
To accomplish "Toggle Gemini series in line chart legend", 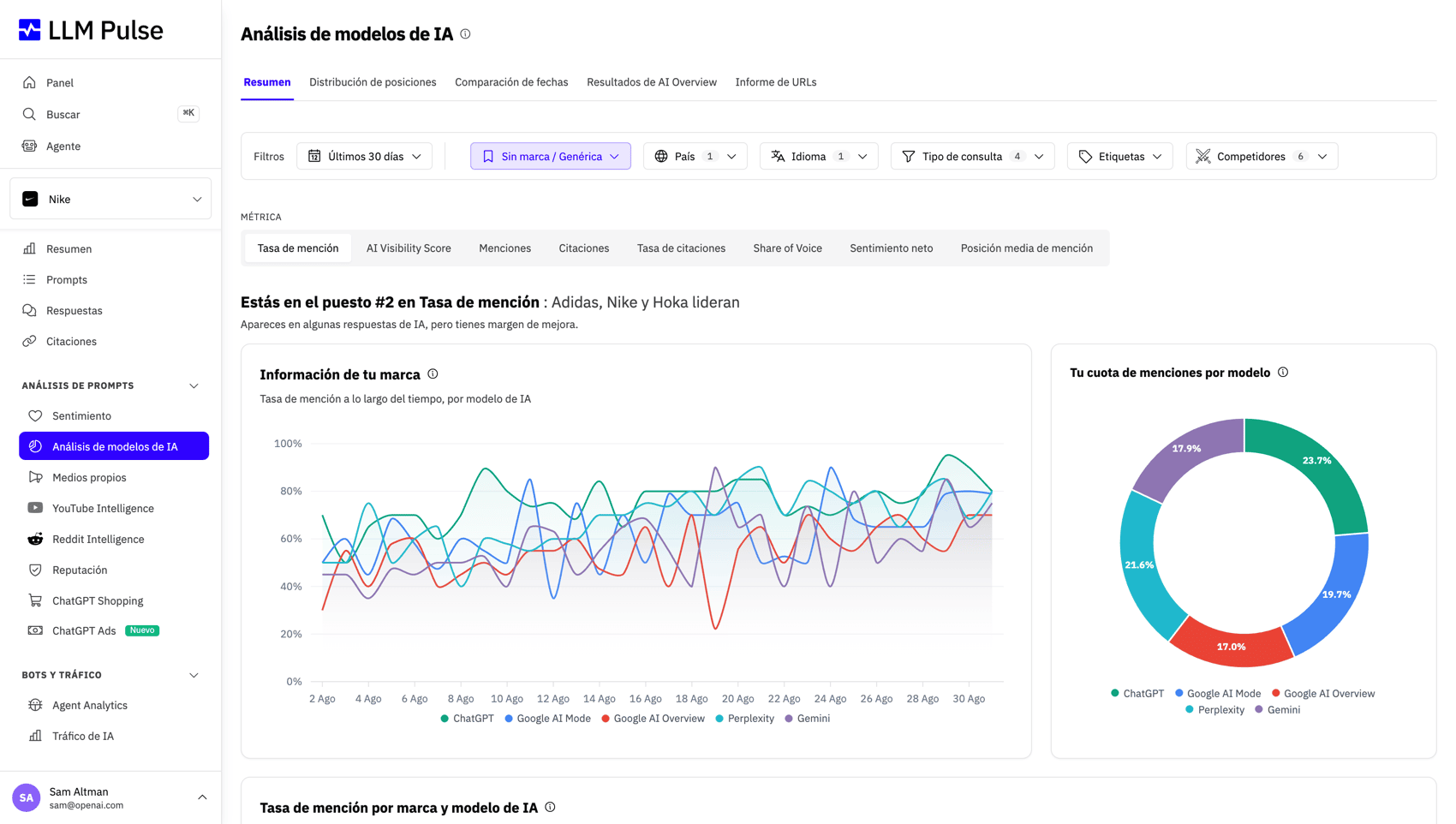I will 807,719.
